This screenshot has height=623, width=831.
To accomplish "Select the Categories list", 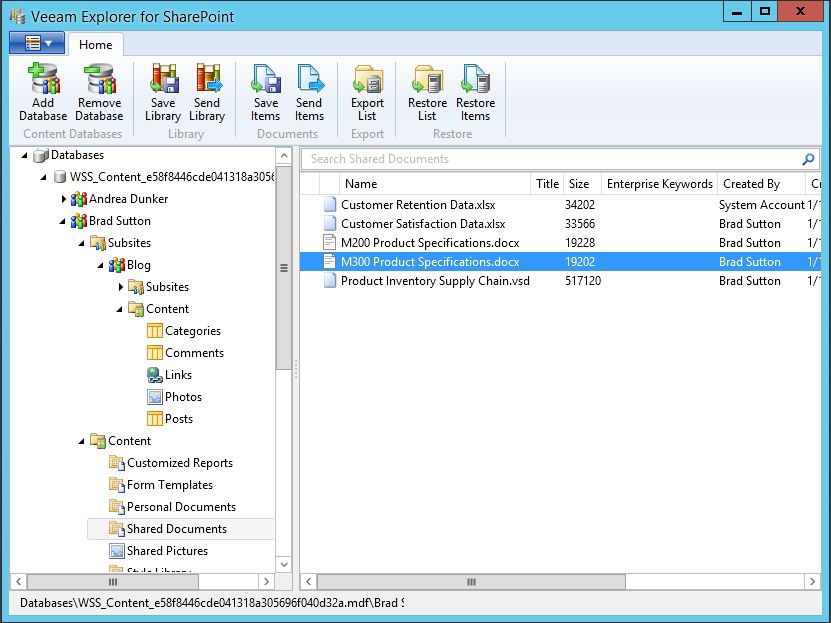I will 184,331.
